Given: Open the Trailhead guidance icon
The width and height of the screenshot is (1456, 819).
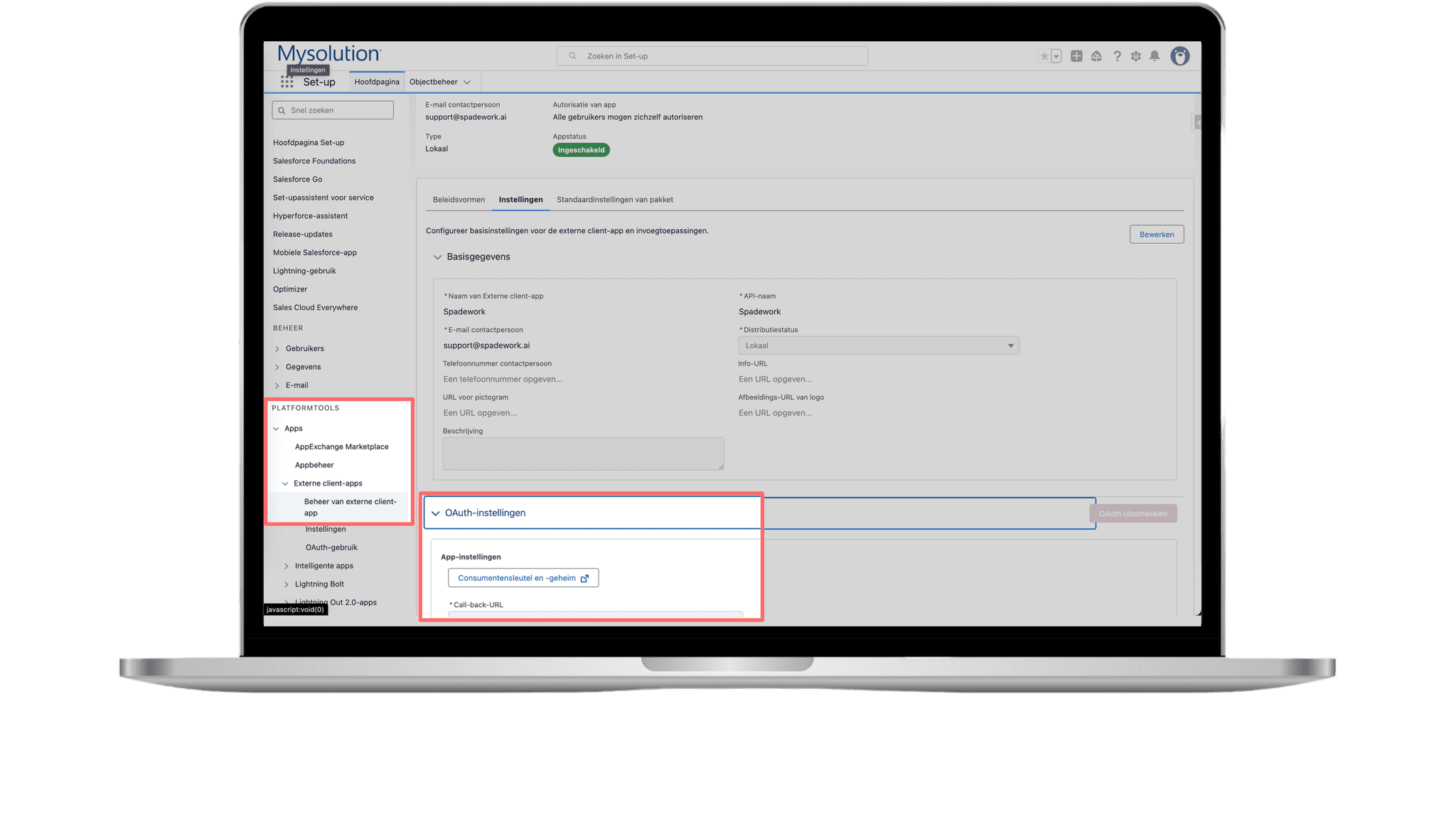Looking at the screenshot, I should coord(1096,56).
